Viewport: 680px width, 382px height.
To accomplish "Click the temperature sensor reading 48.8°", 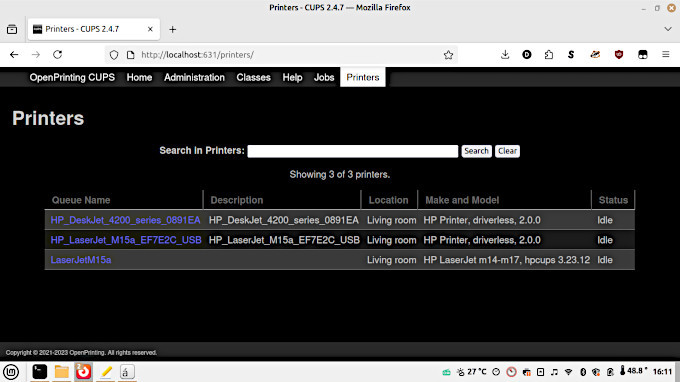I will click(633, 371).
